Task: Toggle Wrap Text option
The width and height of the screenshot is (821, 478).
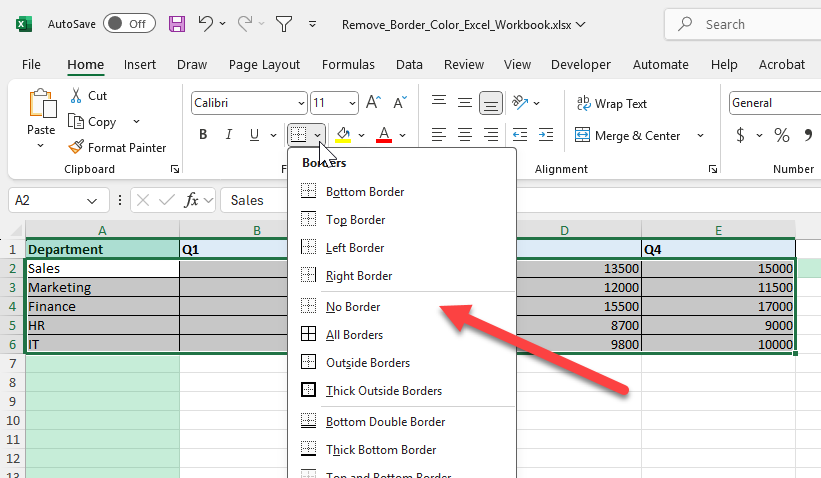Action: click(611, 103)
